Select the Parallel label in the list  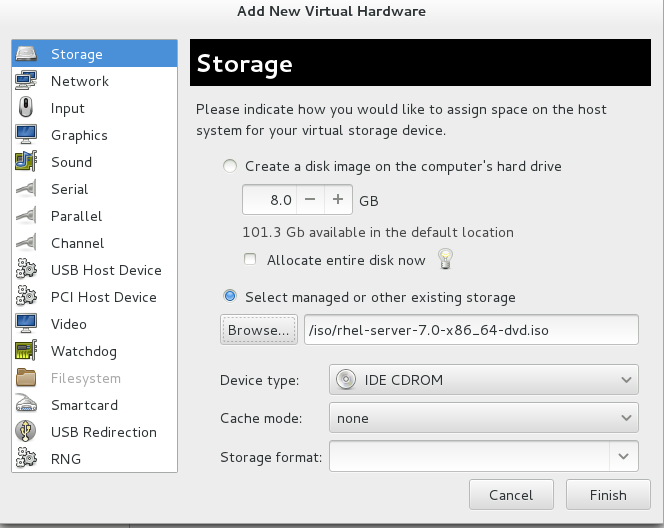[x=76, y=216]
